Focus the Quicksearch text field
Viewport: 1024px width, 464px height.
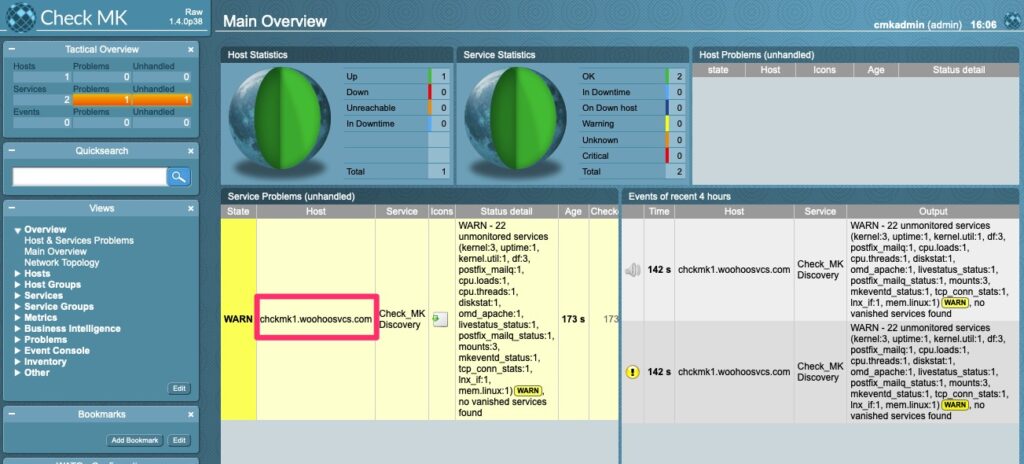90,177
